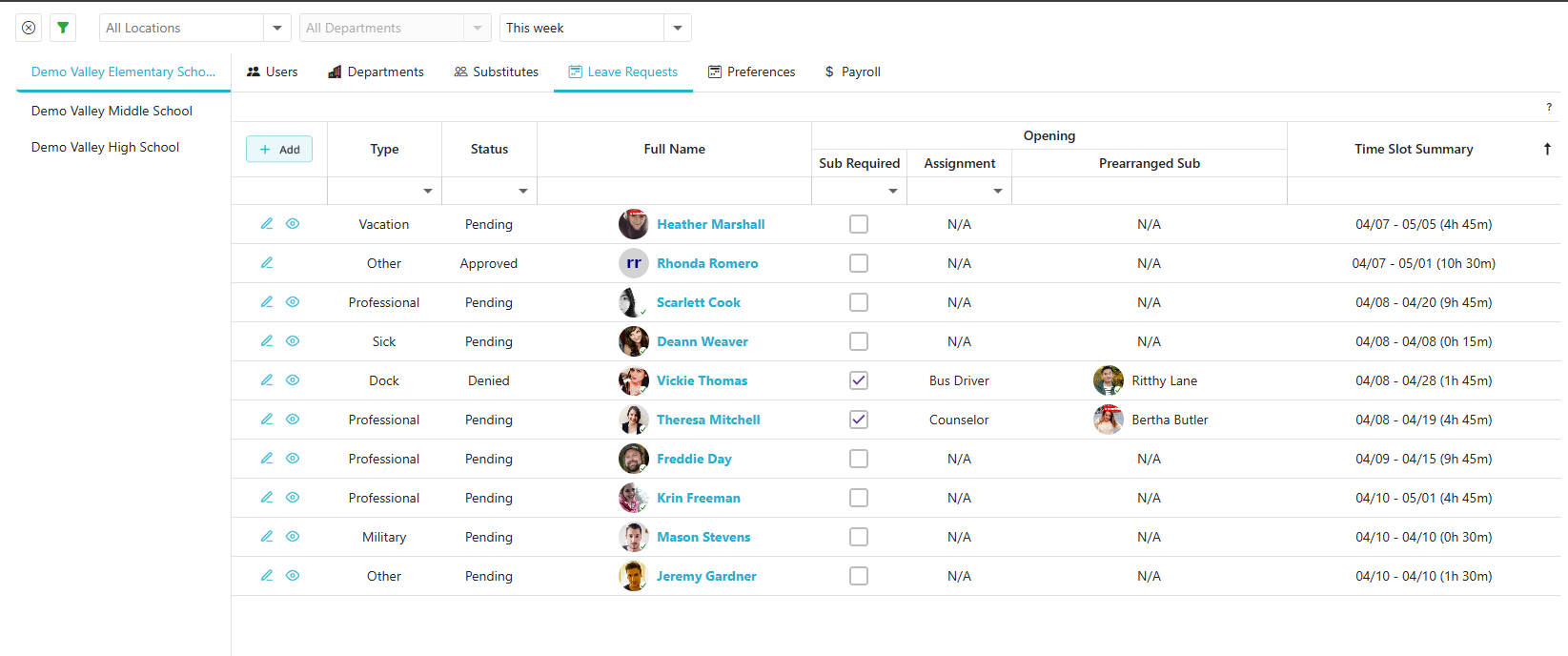Click the green filter funnel icon
The width and height of the screenshot is (1568, 656).
tap(63, 28)
